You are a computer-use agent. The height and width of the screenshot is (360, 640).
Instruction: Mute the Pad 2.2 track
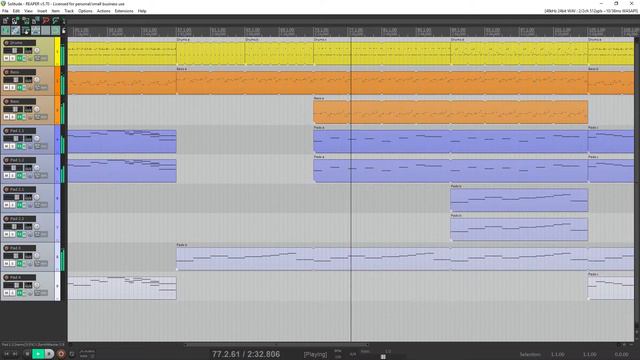pyautogui.click(x=6, y=235)
